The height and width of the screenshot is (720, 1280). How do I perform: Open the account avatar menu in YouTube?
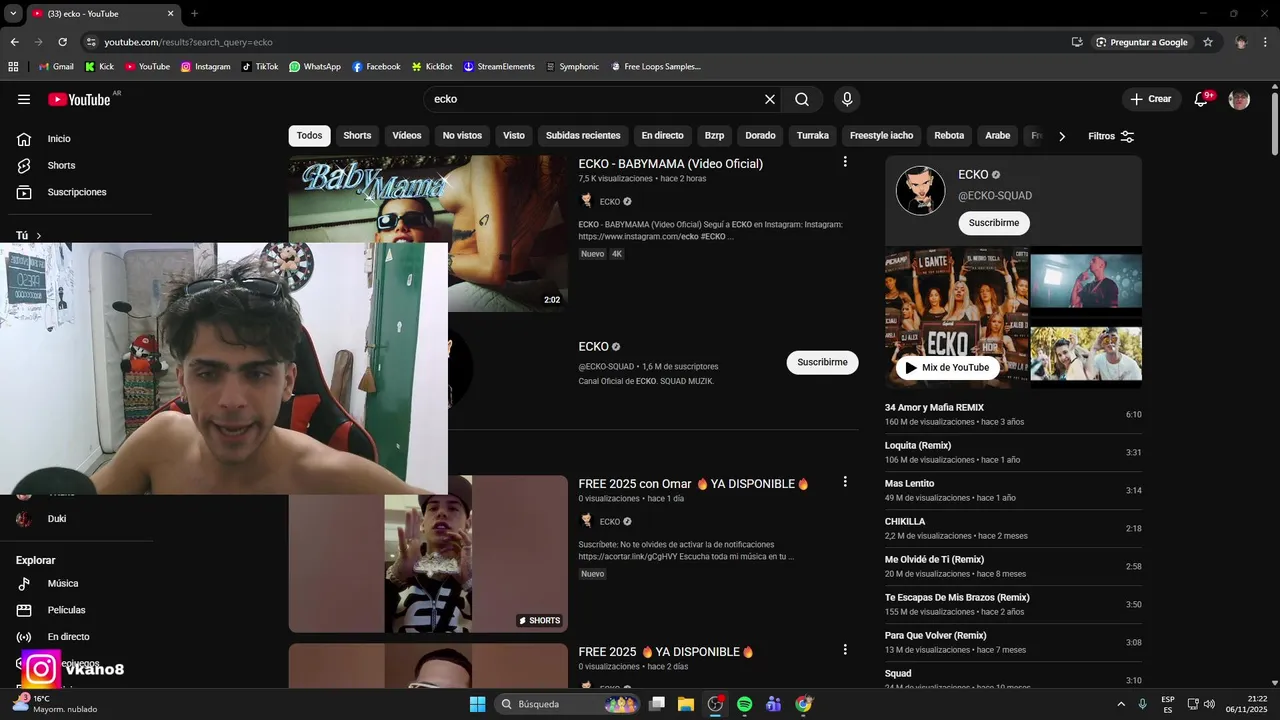pos(1239,99)
